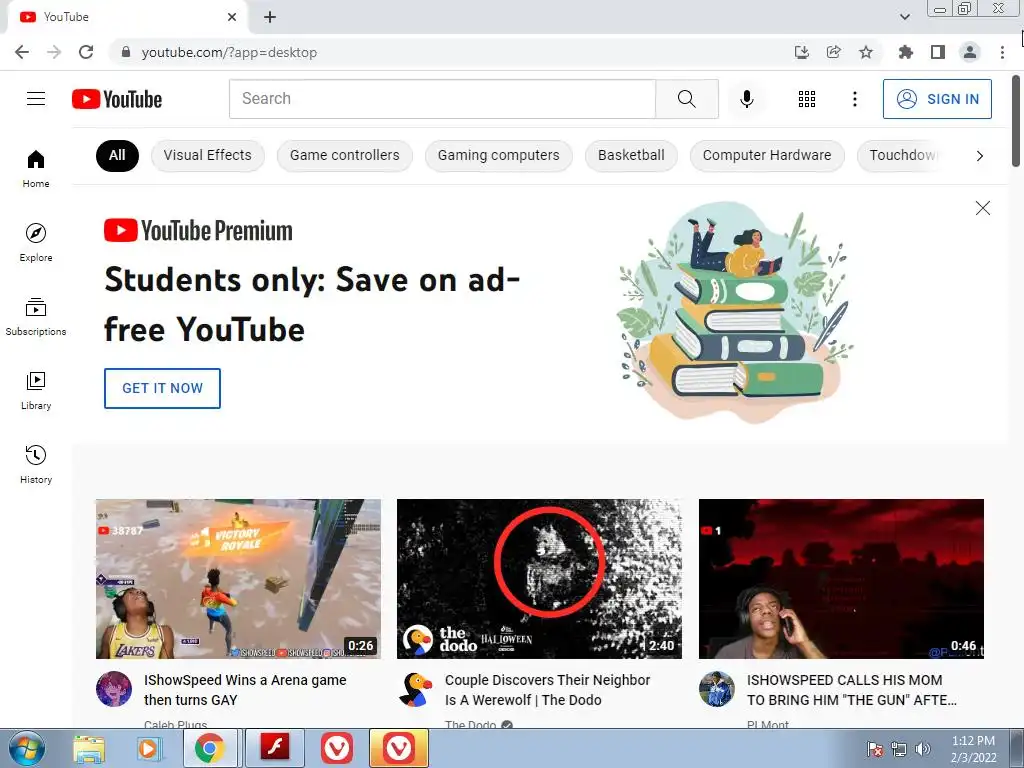The image size is (1024, 768).
Task: Click the YouTube Premium logo in banner
Action: click(x=198, y=231)
